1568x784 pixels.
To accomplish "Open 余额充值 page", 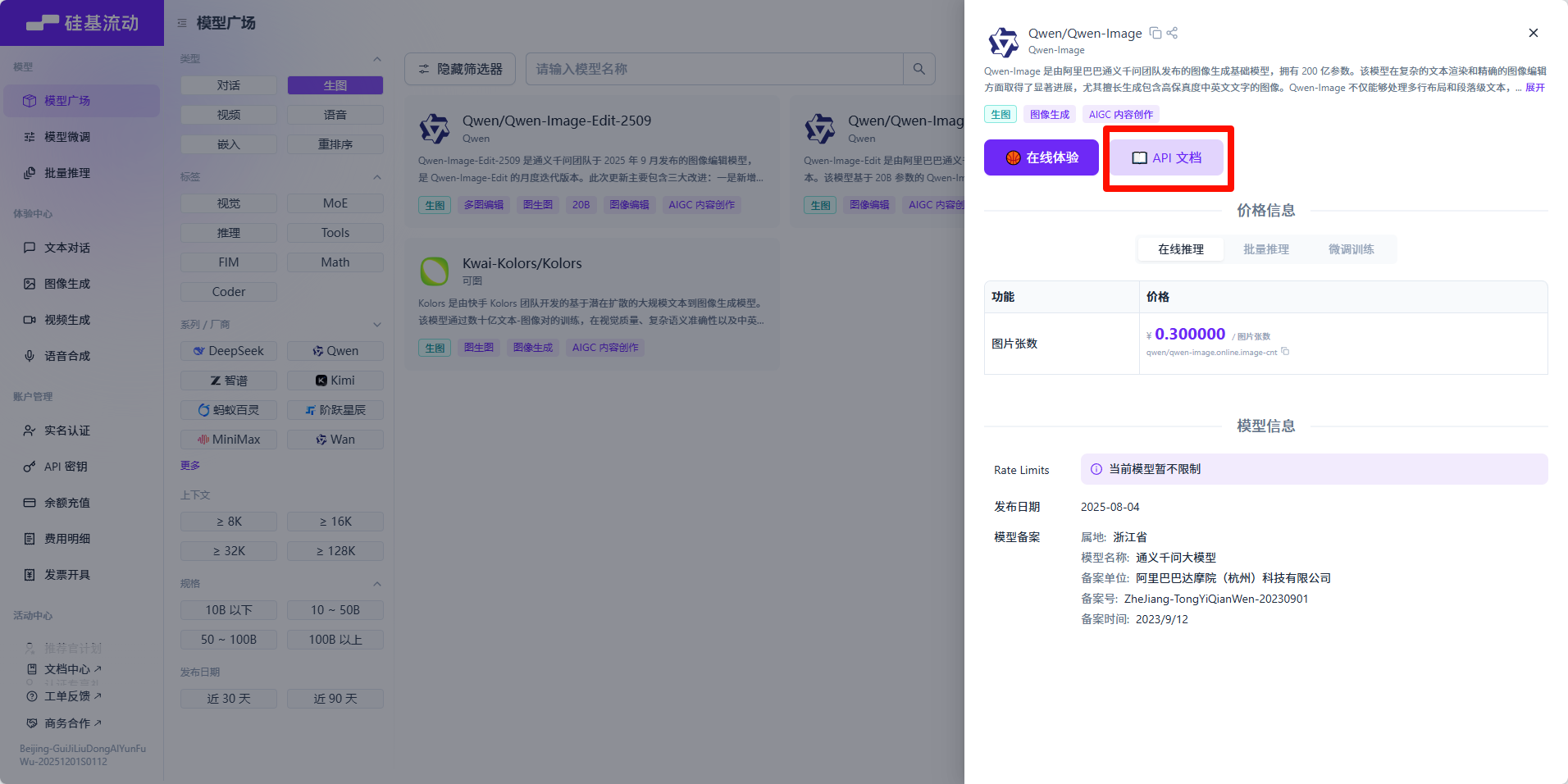I will point(81,503).
